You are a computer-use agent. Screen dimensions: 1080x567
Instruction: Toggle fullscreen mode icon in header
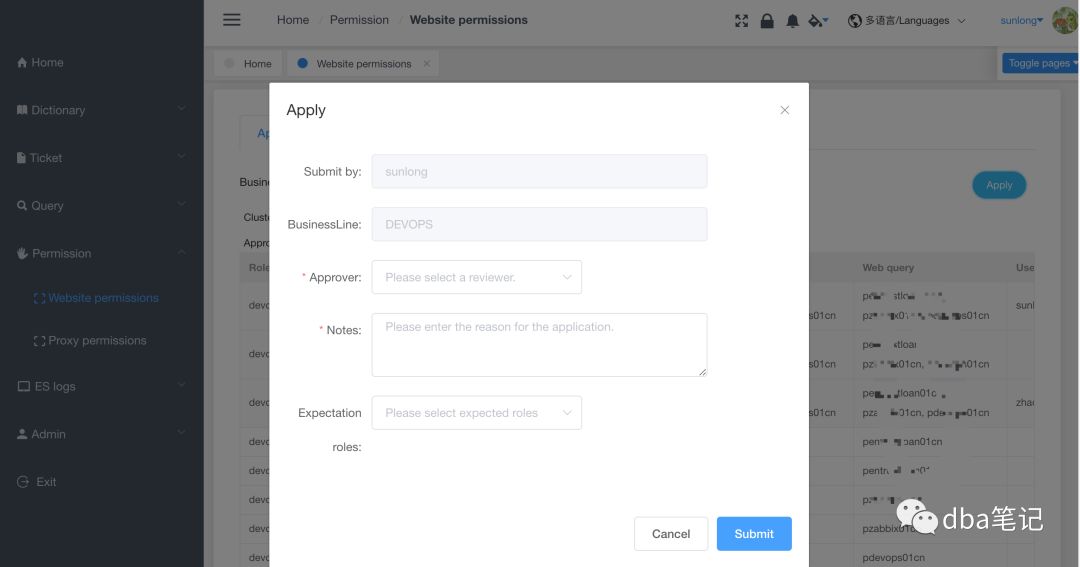[x=741, y=20]
